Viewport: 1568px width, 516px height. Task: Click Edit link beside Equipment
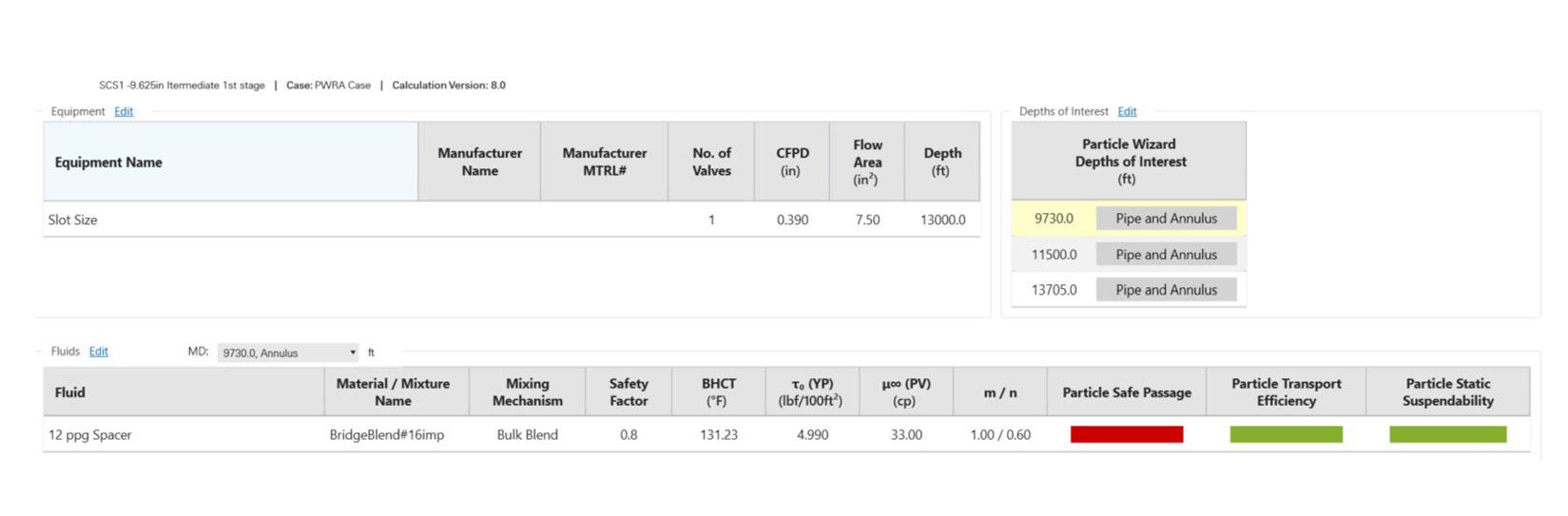(124, 111)
